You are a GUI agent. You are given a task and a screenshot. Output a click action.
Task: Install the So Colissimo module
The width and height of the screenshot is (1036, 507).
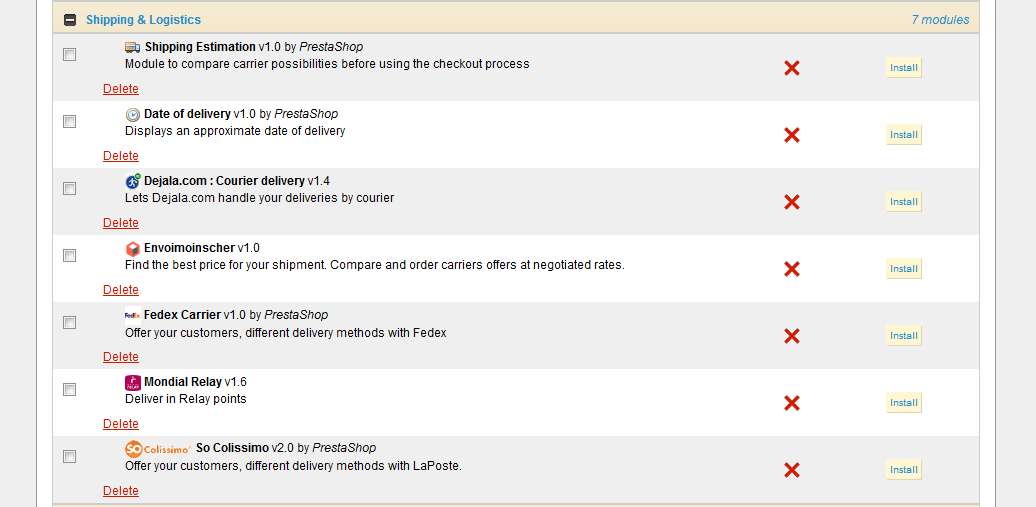click(903, 470)
